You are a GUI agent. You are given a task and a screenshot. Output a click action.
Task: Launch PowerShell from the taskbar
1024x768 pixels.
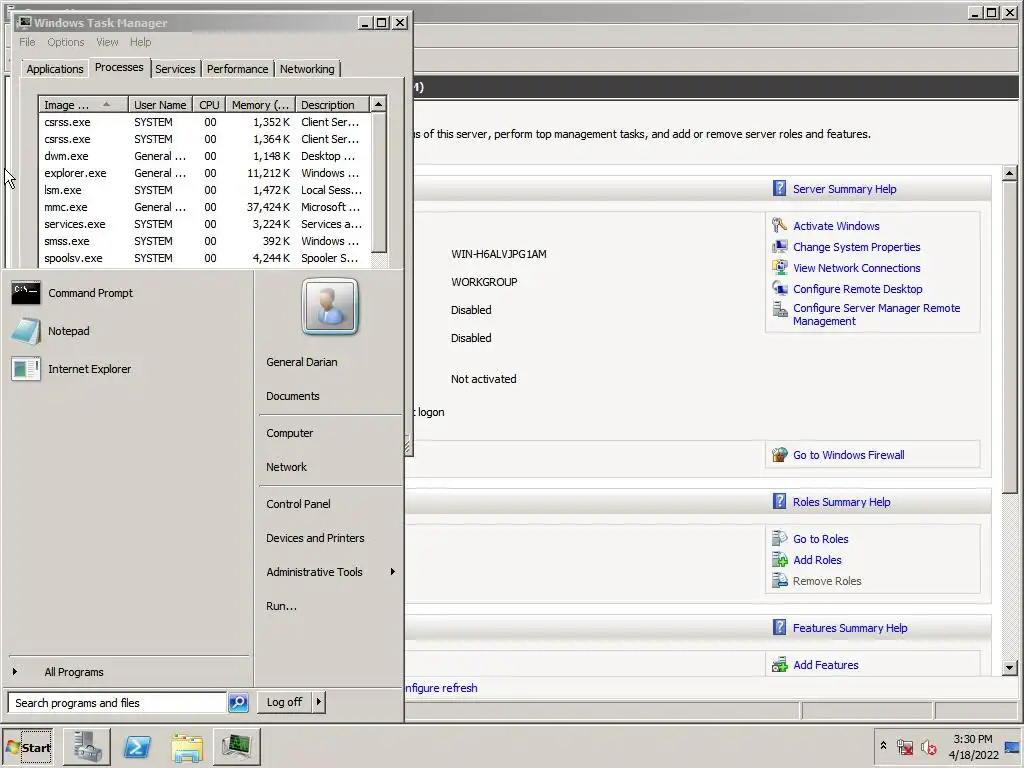point(137,746)
